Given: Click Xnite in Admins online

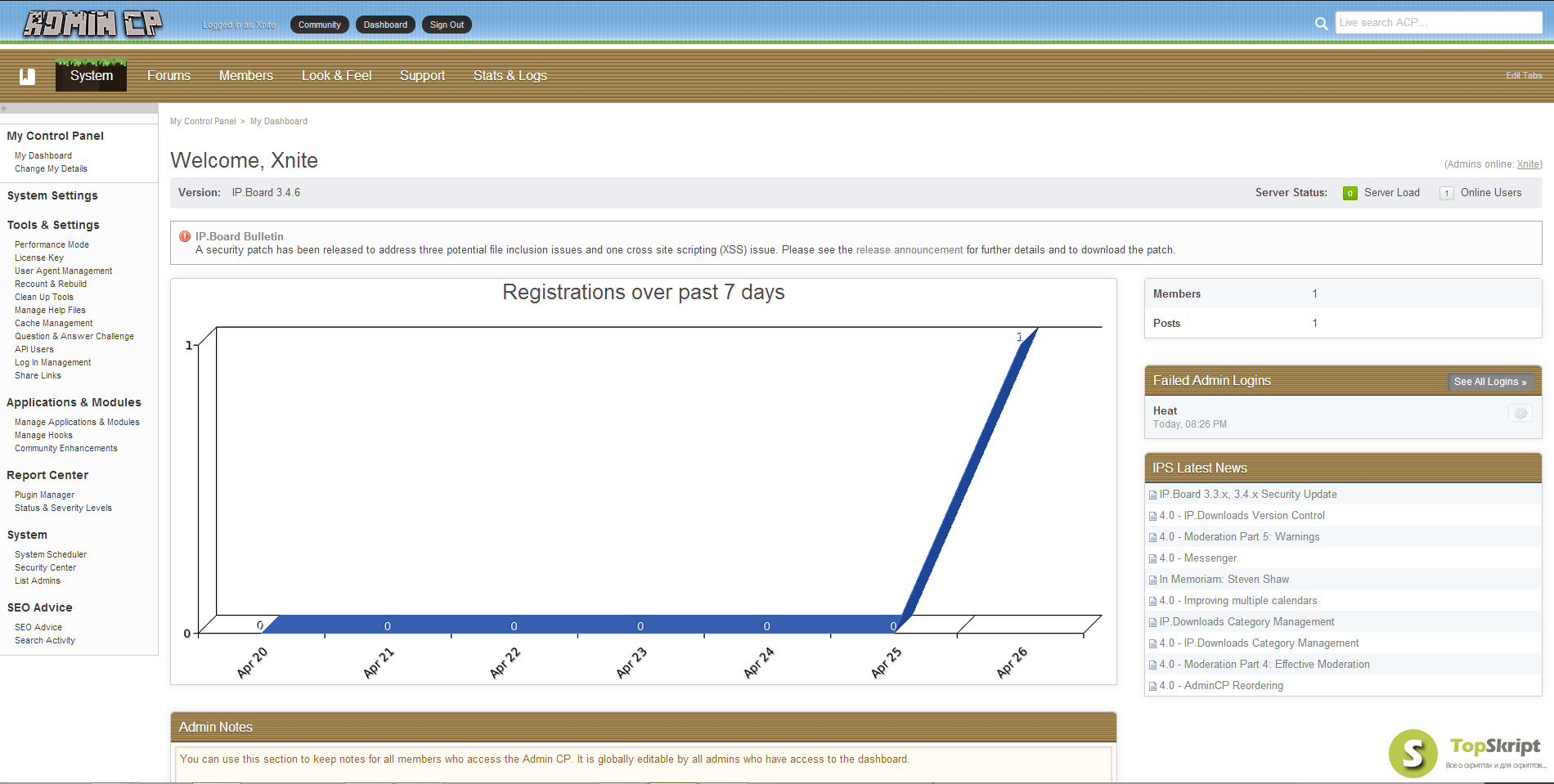Looking at the screenshot, I should tap(1528, 164).
